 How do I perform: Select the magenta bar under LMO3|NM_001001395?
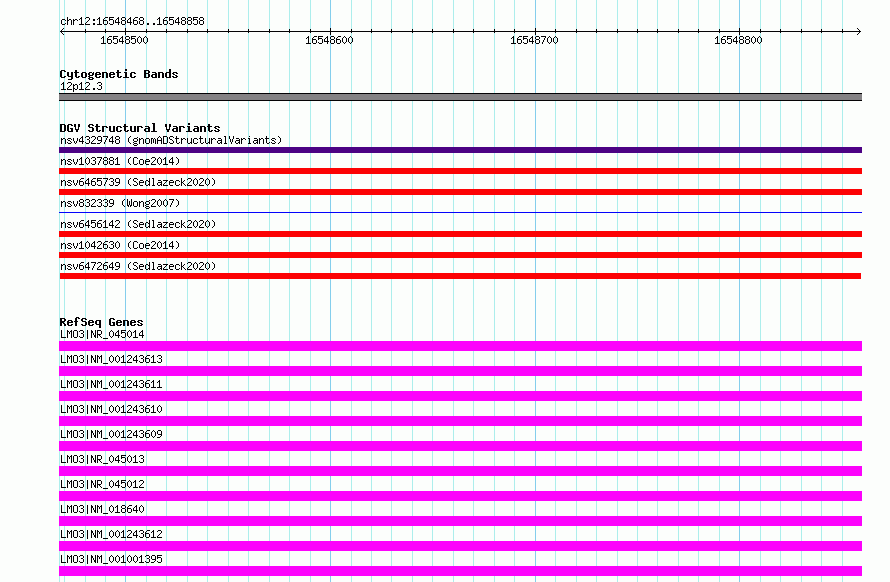pyautogui.click(x=460, y=571)
